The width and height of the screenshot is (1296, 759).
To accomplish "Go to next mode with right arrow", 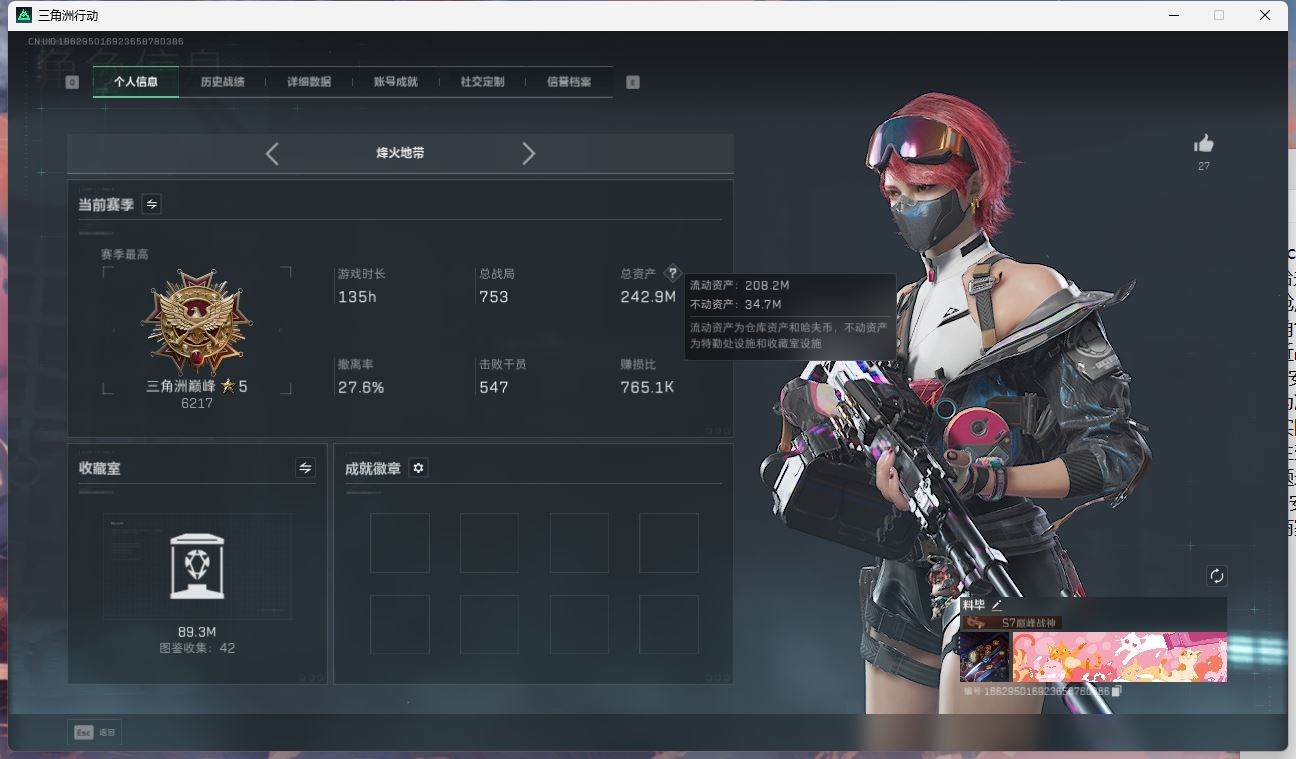I will click(529, 153).
